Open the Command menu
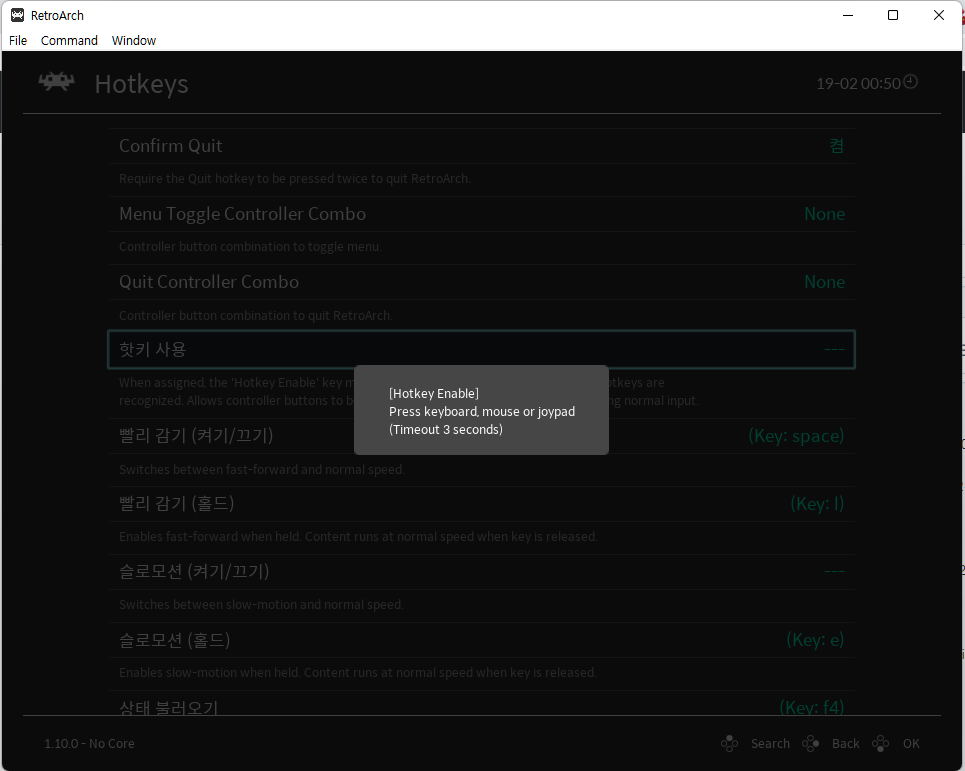965x771 pixels. tap(69, 41)
